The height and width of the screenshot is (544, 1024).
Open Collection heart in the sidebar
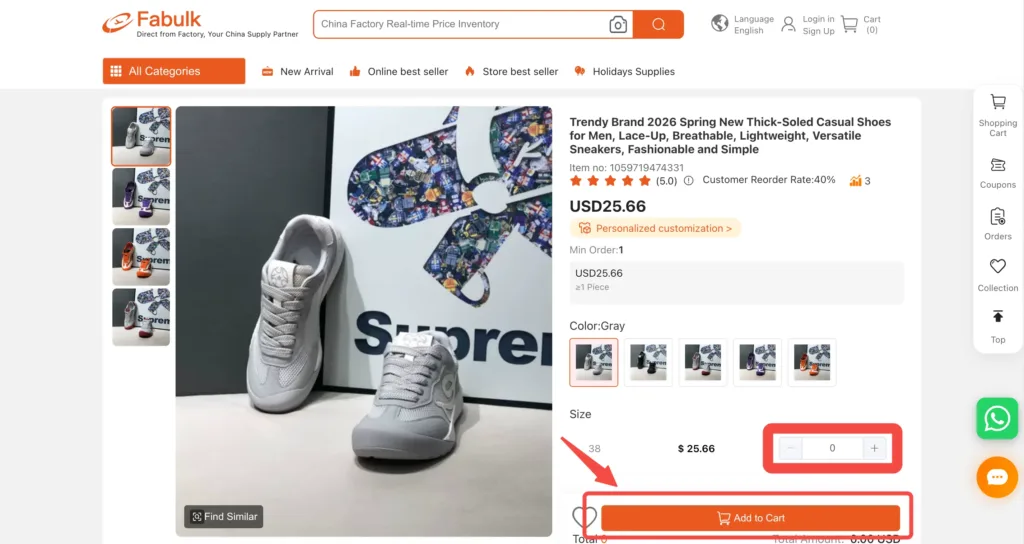pyautogui.click(x=997, y=275)
